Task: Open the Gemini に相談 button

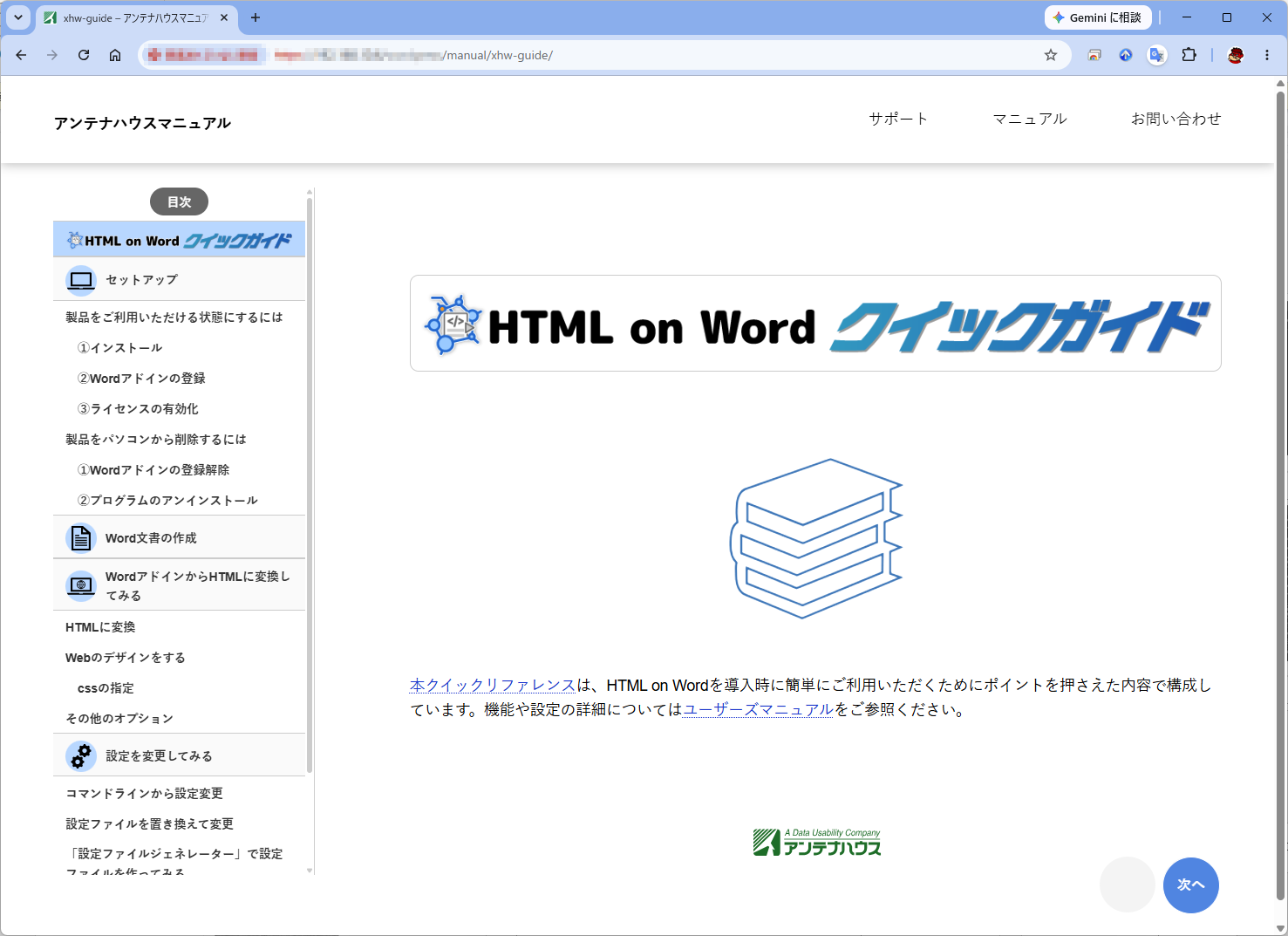Action: click(1098, 17)
